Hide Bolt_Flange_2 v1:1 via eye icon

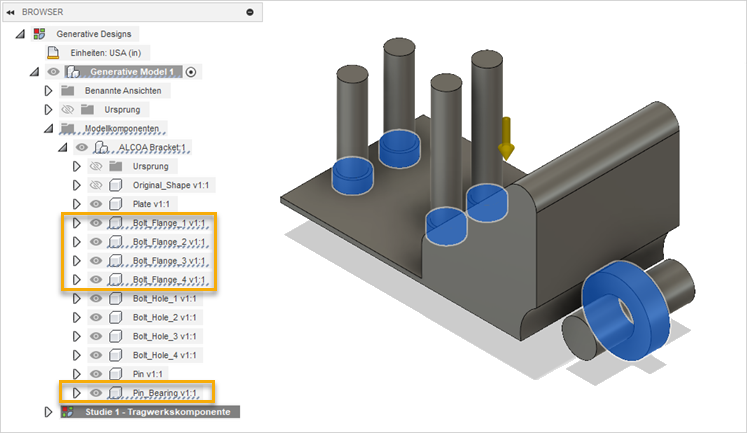pyautogui.click(x=96, y=242)
